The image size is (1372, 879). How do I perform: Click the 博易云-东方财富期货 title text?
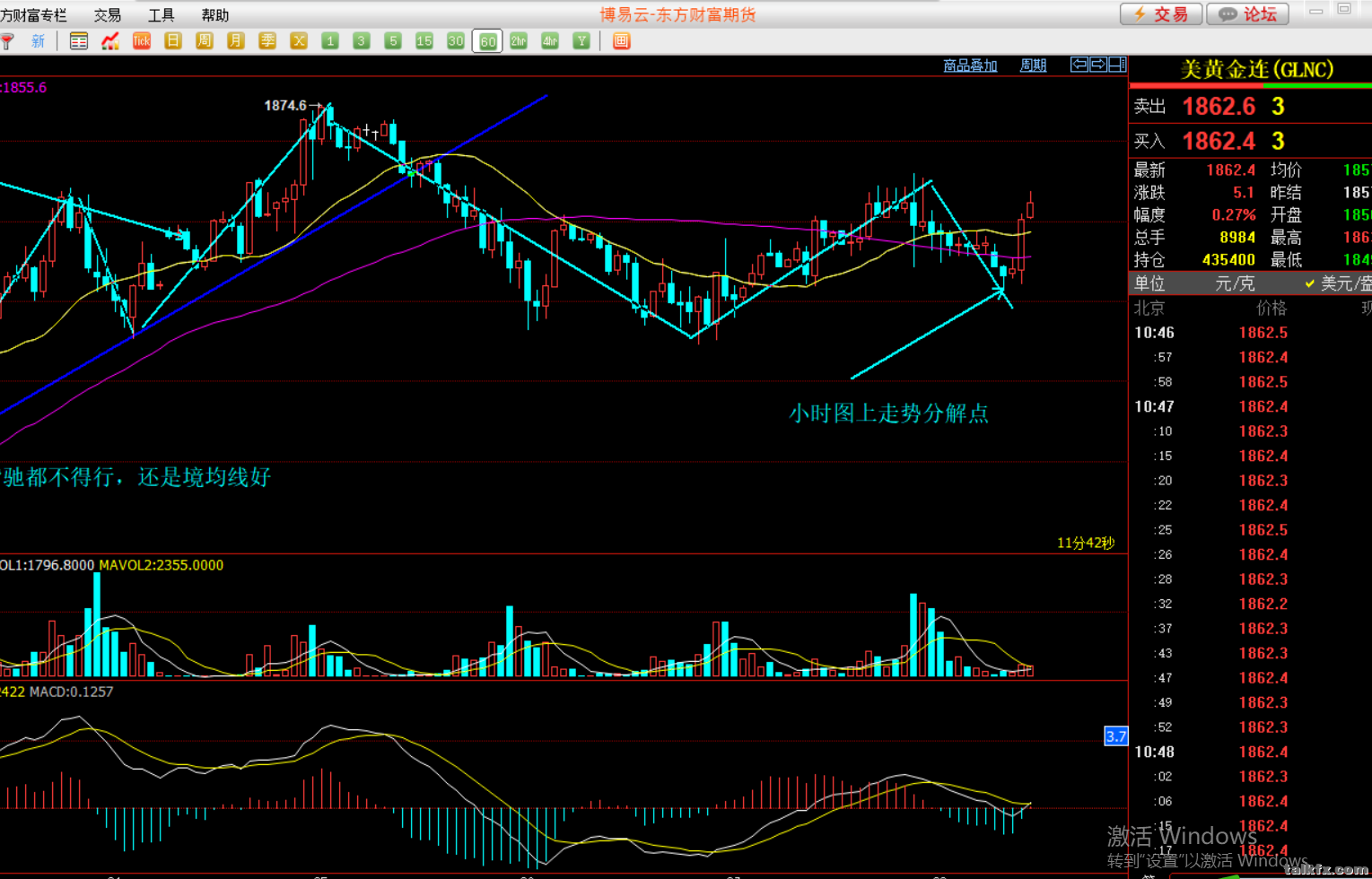678,14
